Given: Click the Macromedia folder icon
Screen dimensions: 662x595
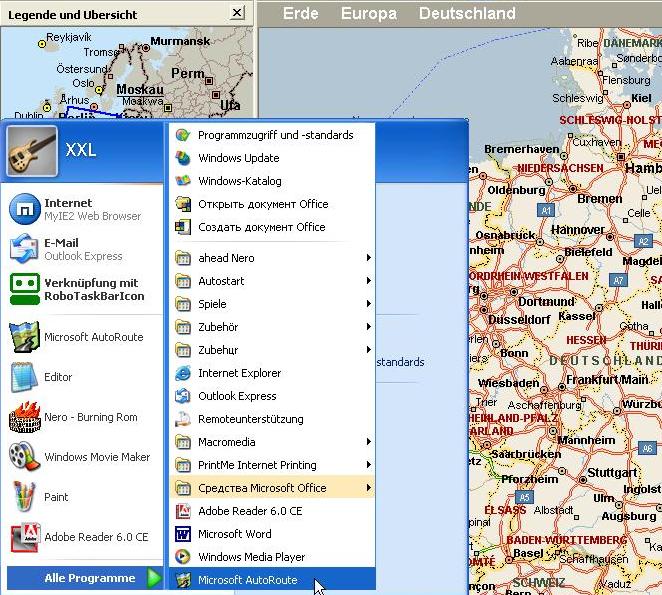Looking at the screenshot, I should coord(183,442).
